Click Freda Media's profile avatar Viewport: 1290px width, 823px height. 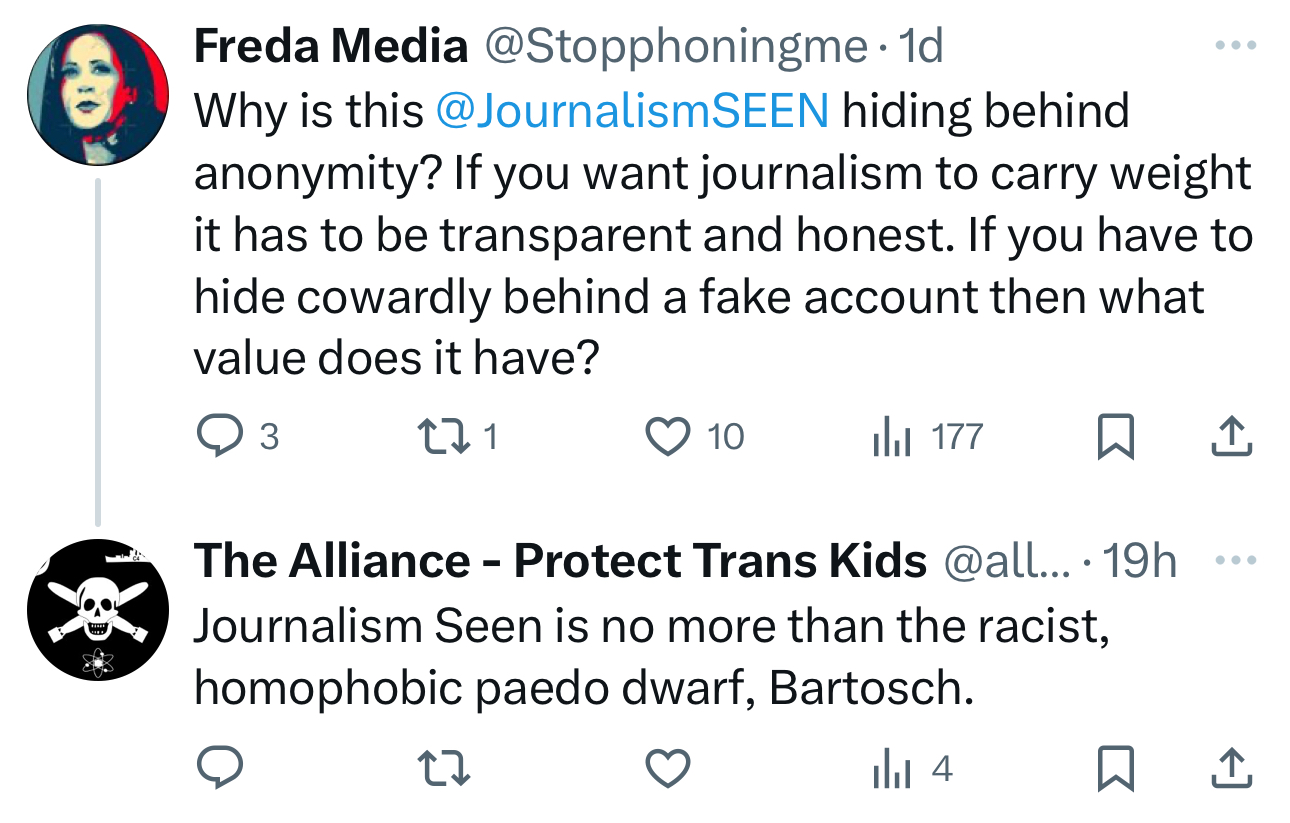click(x=98, y=95)
